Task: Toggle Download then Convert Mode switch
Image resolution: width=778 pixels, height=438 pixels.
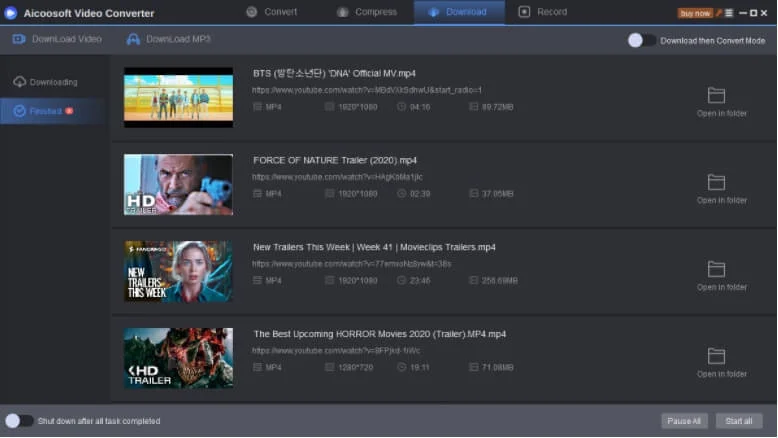Action: tap(641, 40)
